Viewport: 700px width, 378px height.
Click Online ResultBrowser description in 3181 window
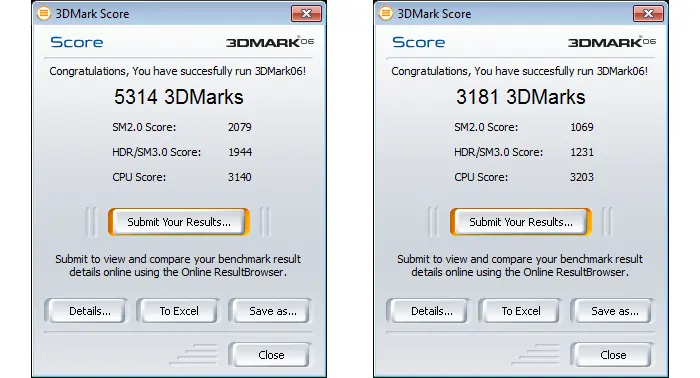[520, 266]
